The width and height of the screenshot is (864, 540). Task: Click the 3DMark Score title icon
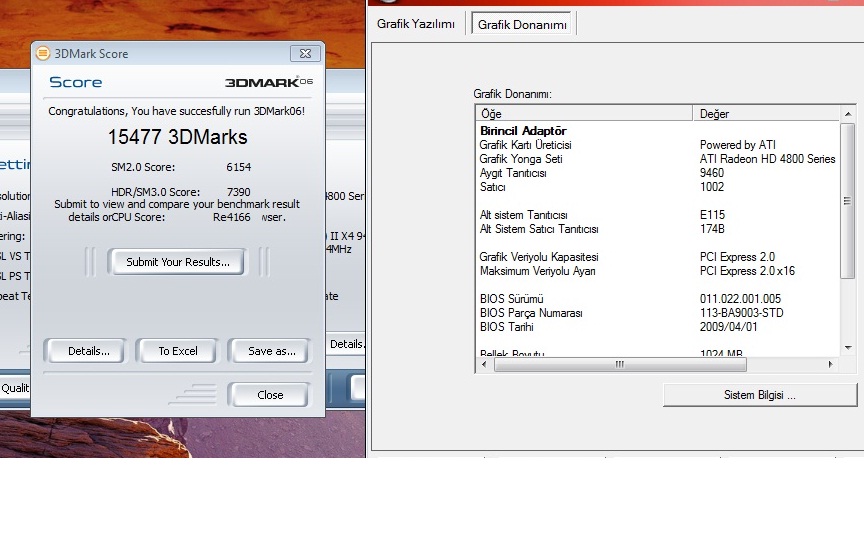[42, 53]
